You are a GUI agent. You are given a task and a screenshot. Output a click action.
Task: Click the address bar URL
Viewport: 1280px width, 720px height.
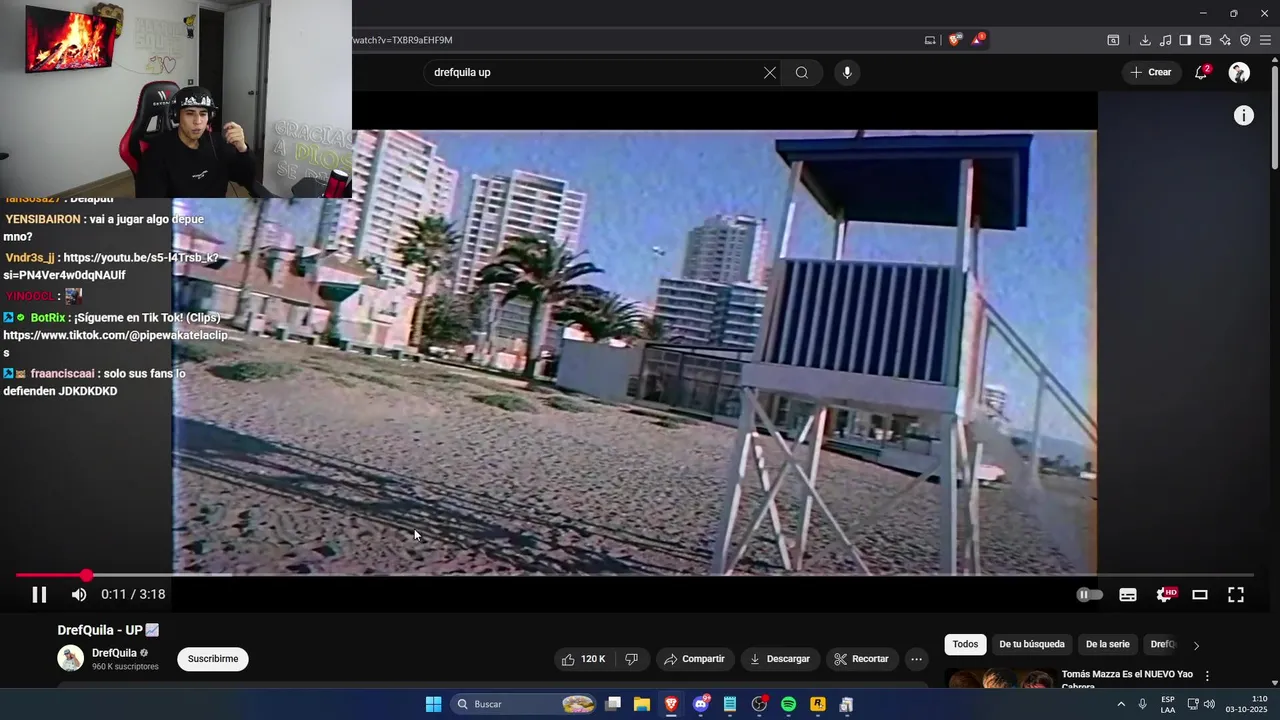click(402, 40)
